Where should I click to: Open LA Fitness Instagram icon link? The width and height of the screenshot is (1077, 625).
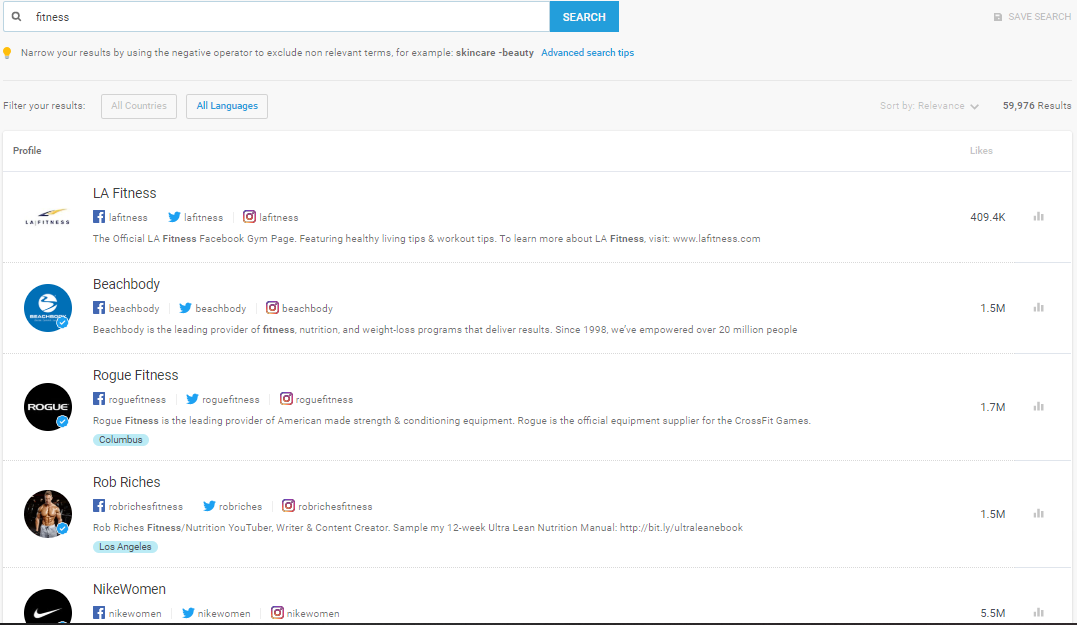click(249, 216)
